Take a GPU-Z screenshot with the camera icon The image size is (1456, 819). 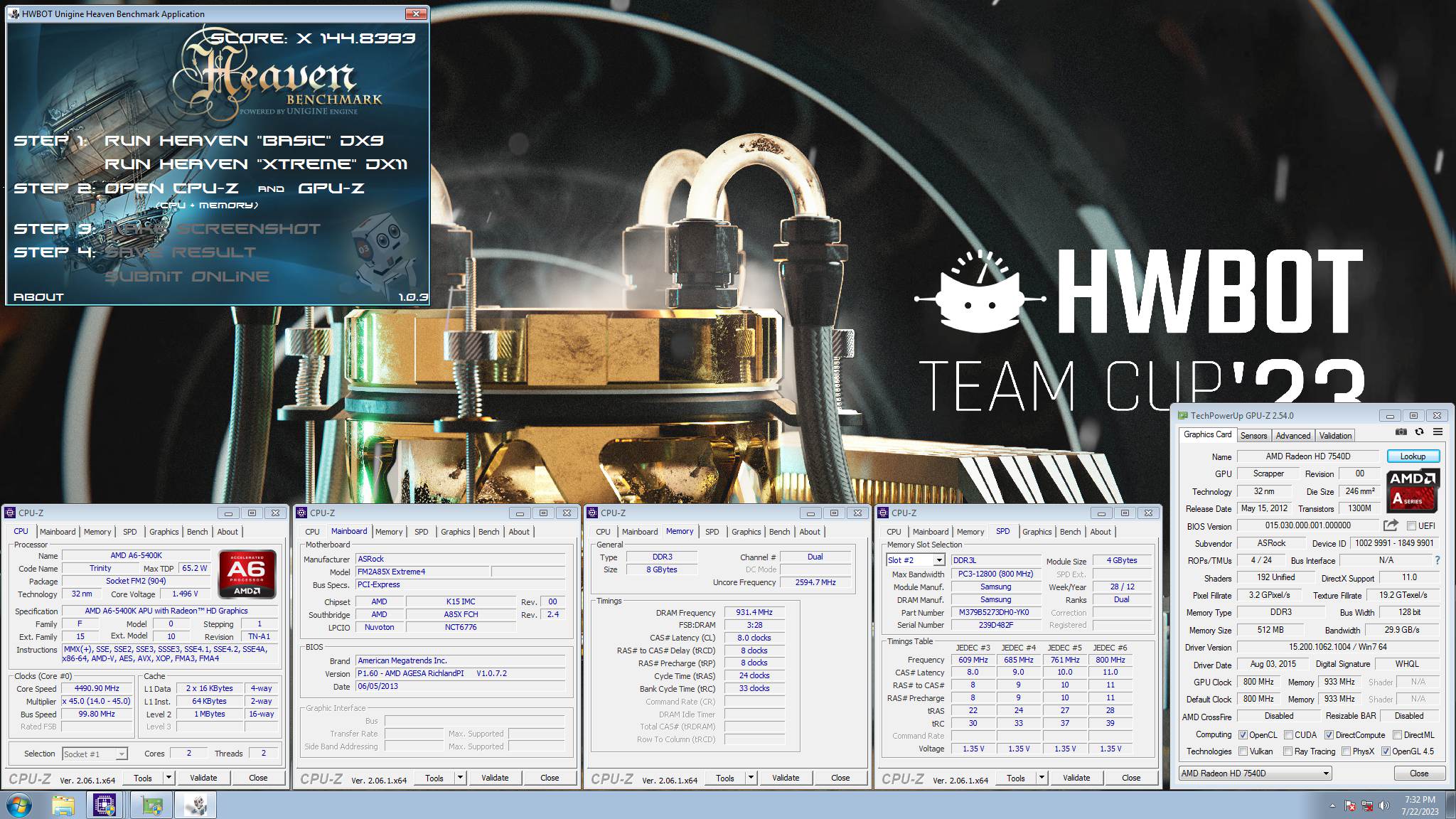[1401, 432]
